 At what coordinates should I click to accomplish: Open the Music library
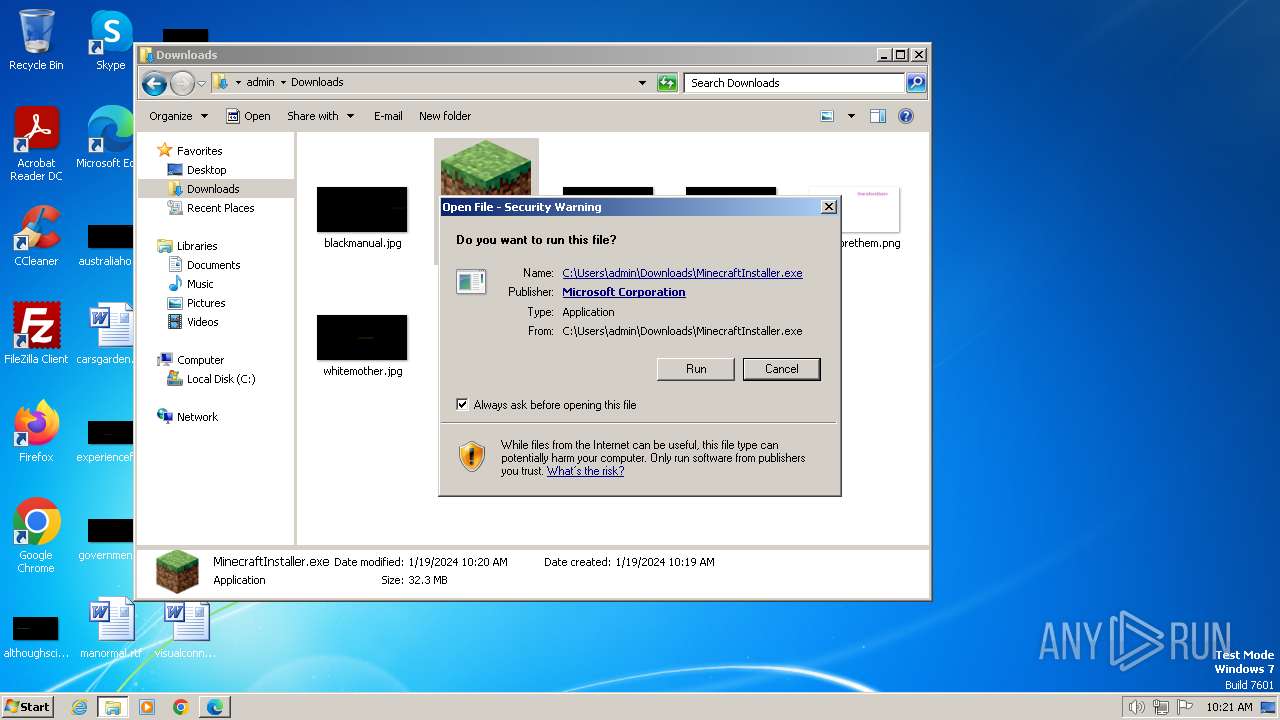(190, 284)
